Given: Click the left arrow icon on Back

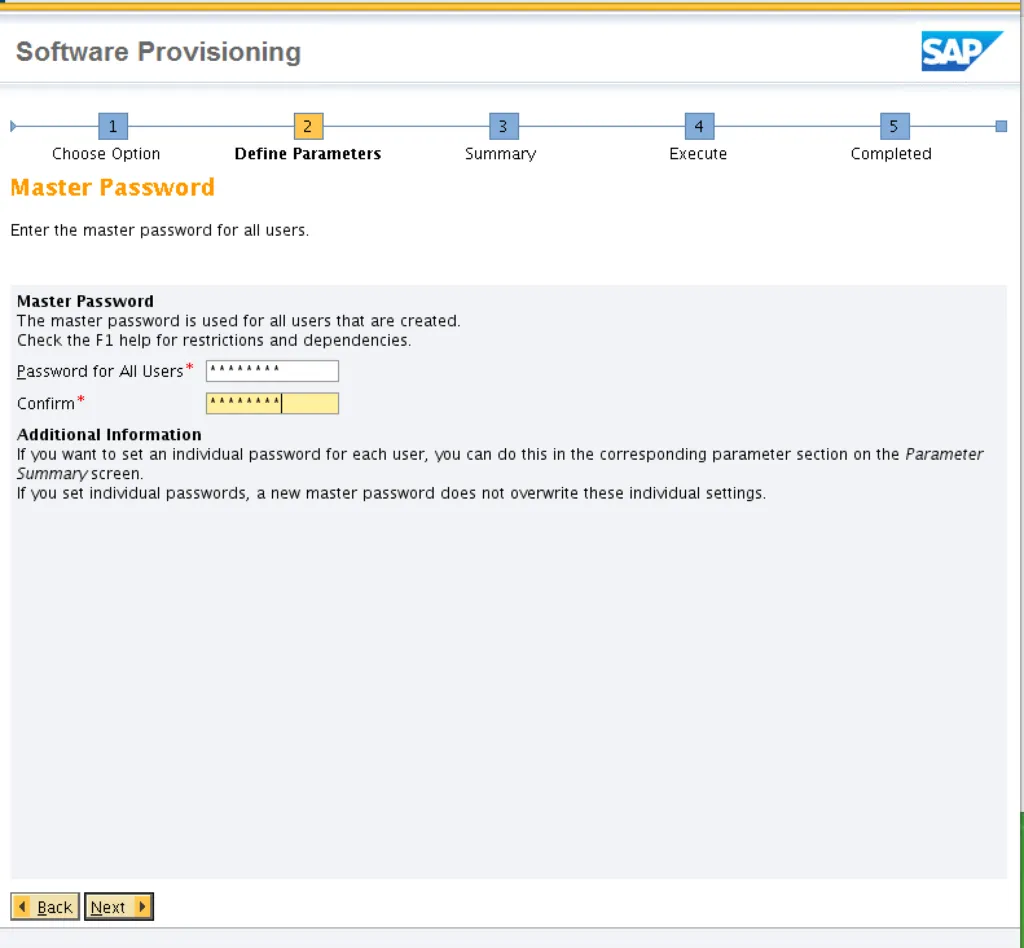Looking at the screenshot, I should point(23,907).
